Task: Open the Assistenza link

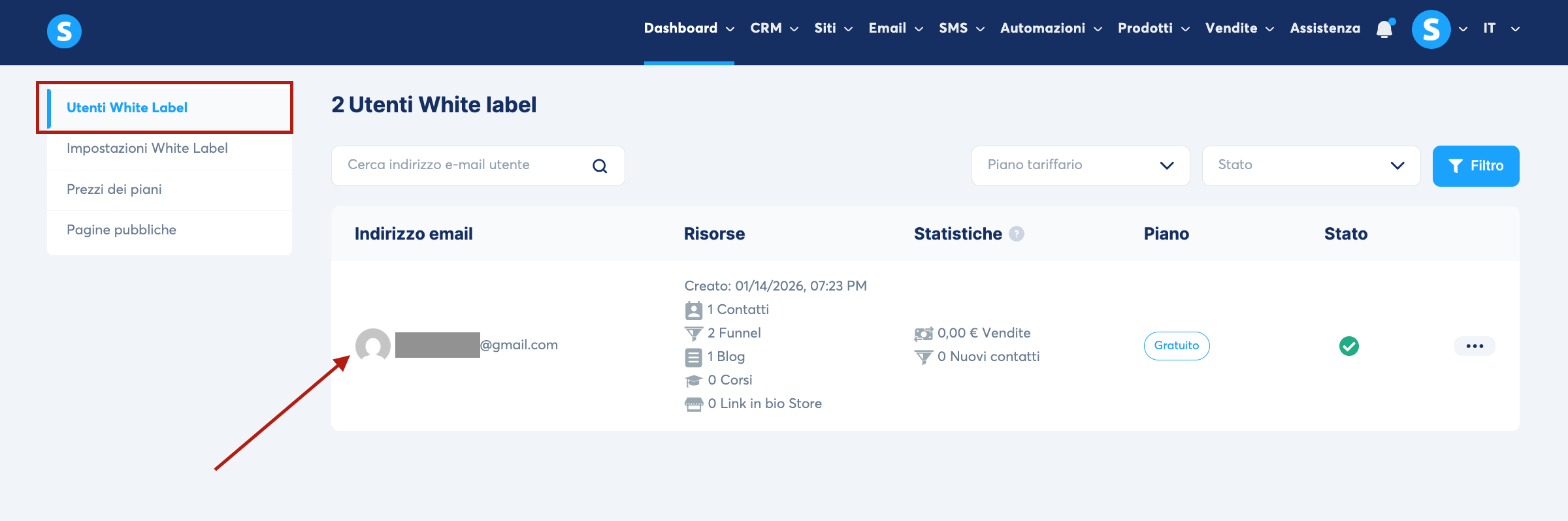Action: tap(1325, 28)
